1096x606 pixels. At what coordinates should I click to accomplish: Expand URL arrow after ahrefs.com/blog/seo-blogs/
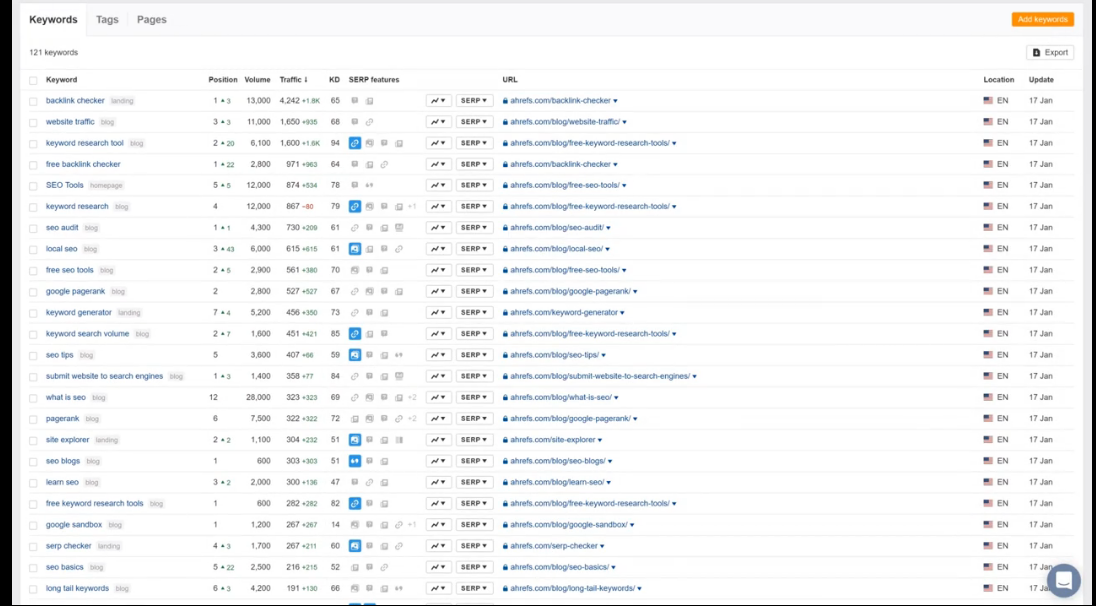pyautogui.click(x=610, y=461)
